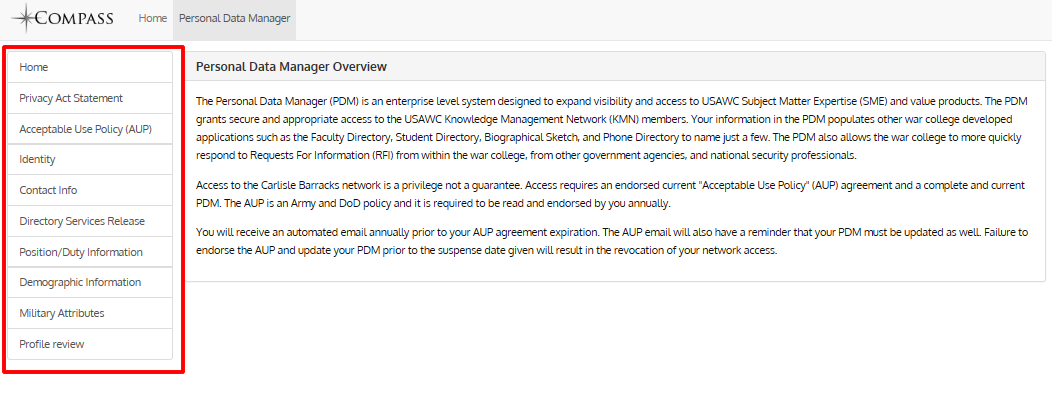The height and width of the screenshot is (401, 1052).
Task: Click blank header space right of navigation
Action: (671, 19)
